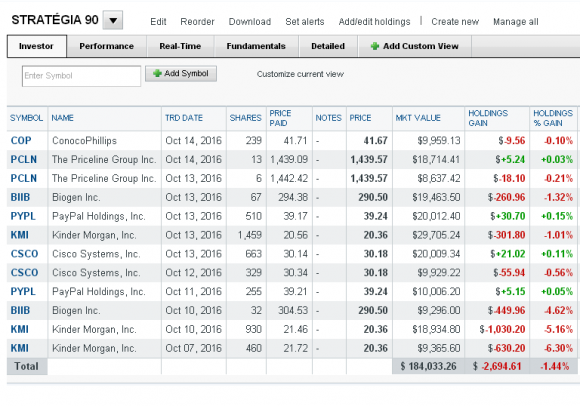Sort by the HOLDINGS GAIN column header
This screenshot has width=580, height=406.
click(x=488, y=118)
